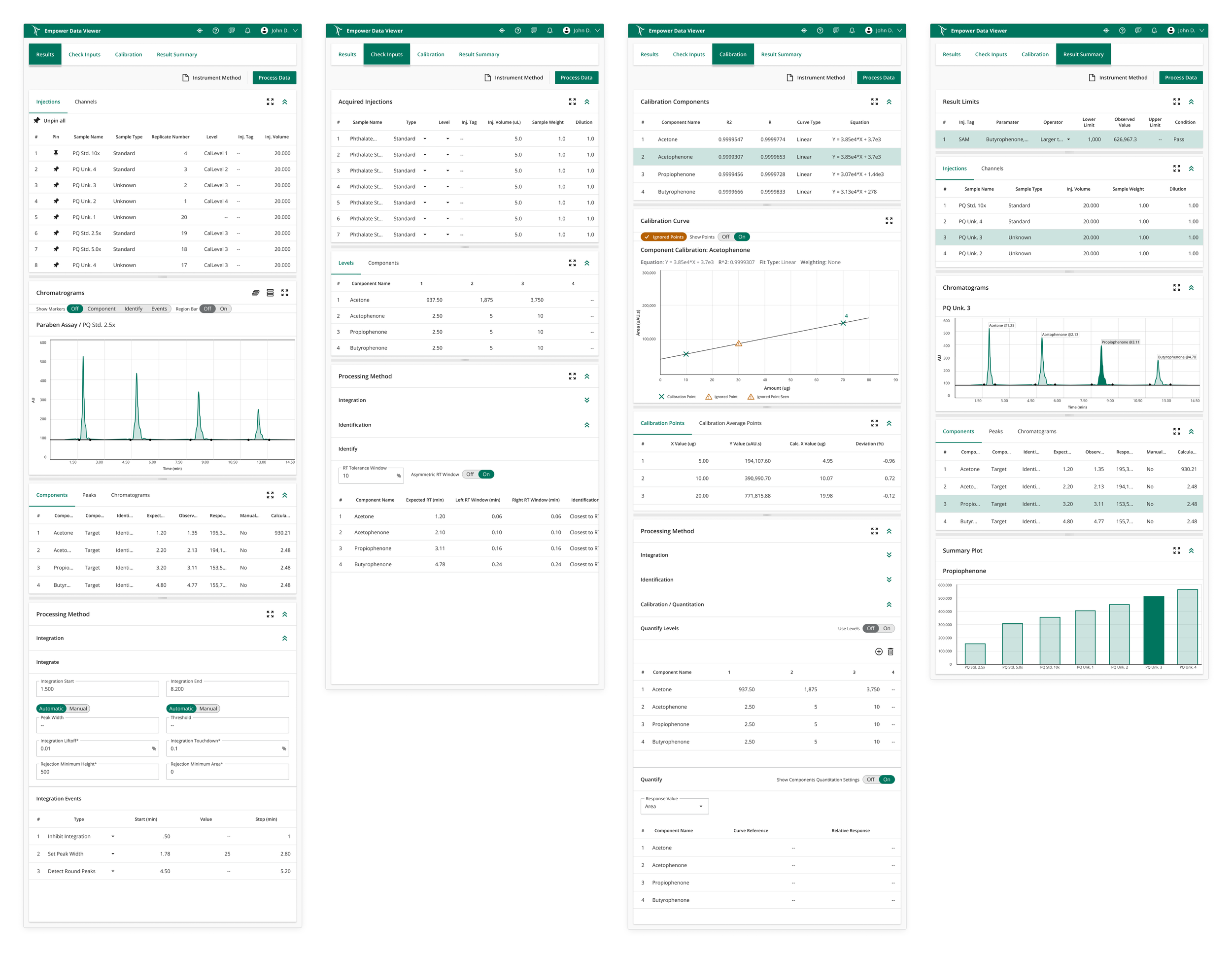1232x953 pixels.
Task: Switch off Asymmetric RT Window toggle
Action: click(470, 474)
